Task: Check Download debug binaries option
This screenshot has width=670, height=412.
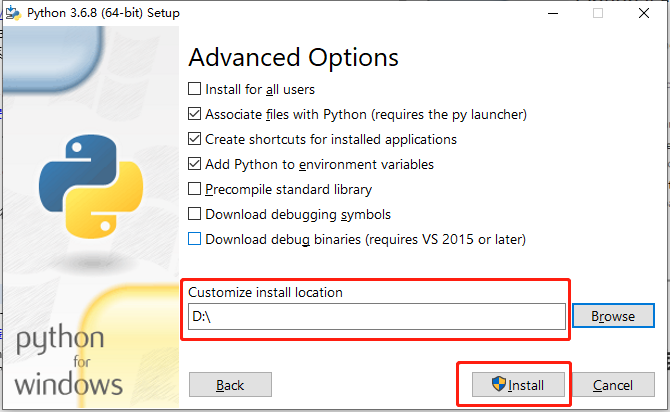Action: [194, 239]
